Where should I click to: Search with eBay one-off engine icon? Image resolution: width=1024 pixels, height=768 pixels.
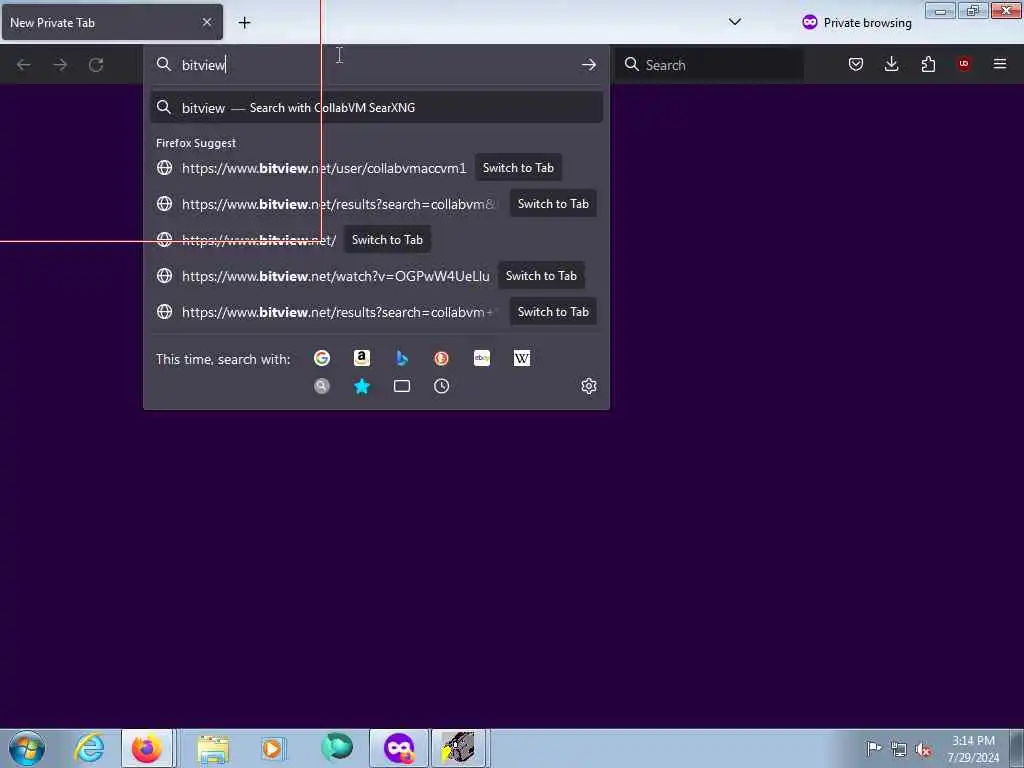(481, 358)
